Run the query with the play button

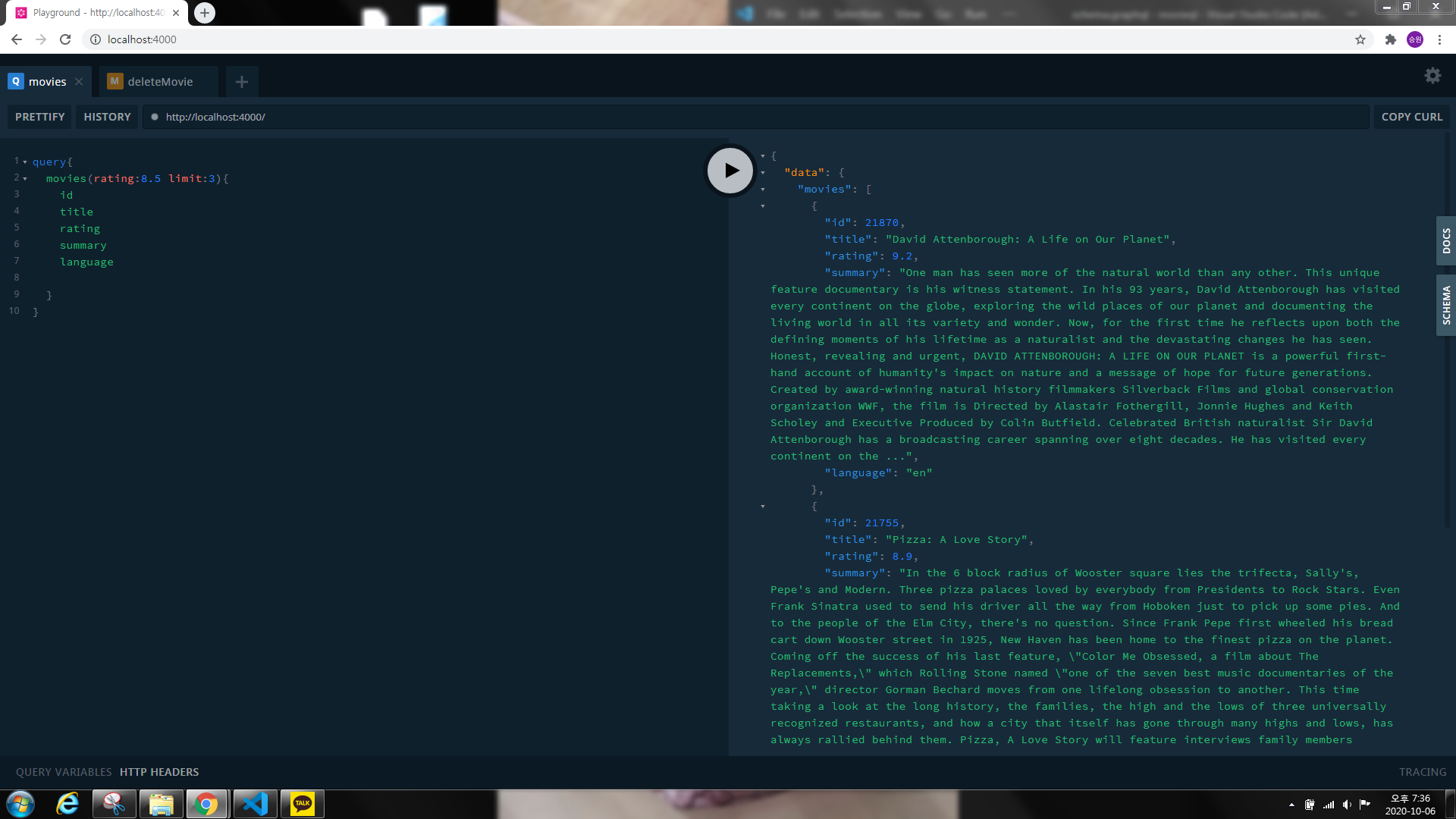point(730,171)
